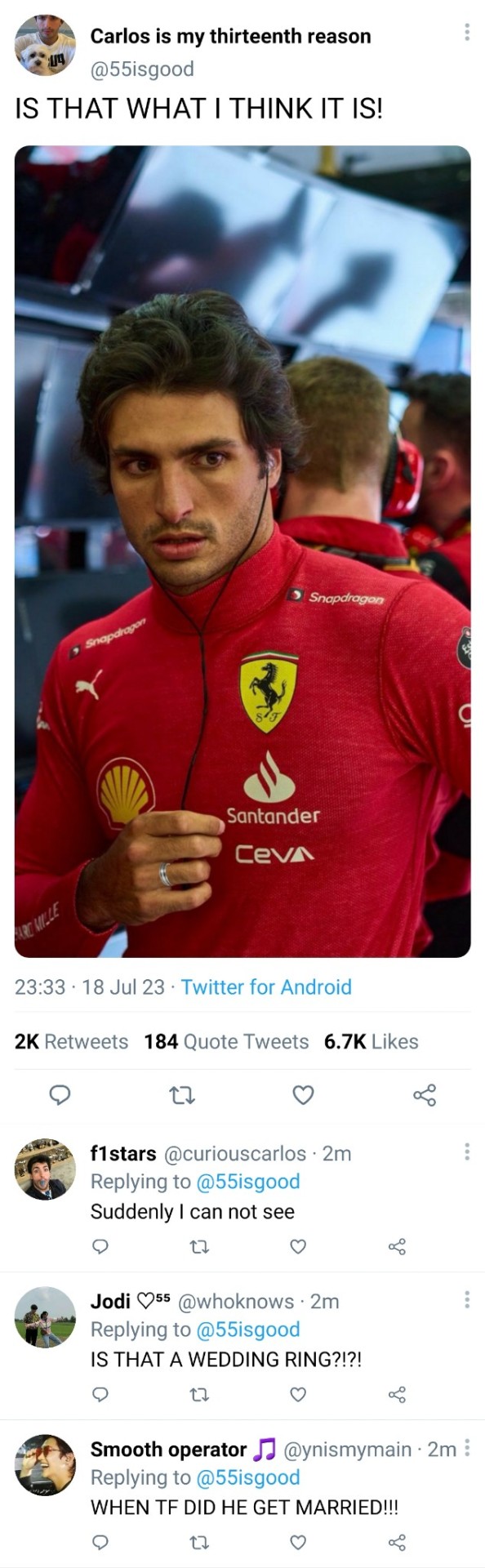View the 184 Quote Tweets

tap(226, 1041)
